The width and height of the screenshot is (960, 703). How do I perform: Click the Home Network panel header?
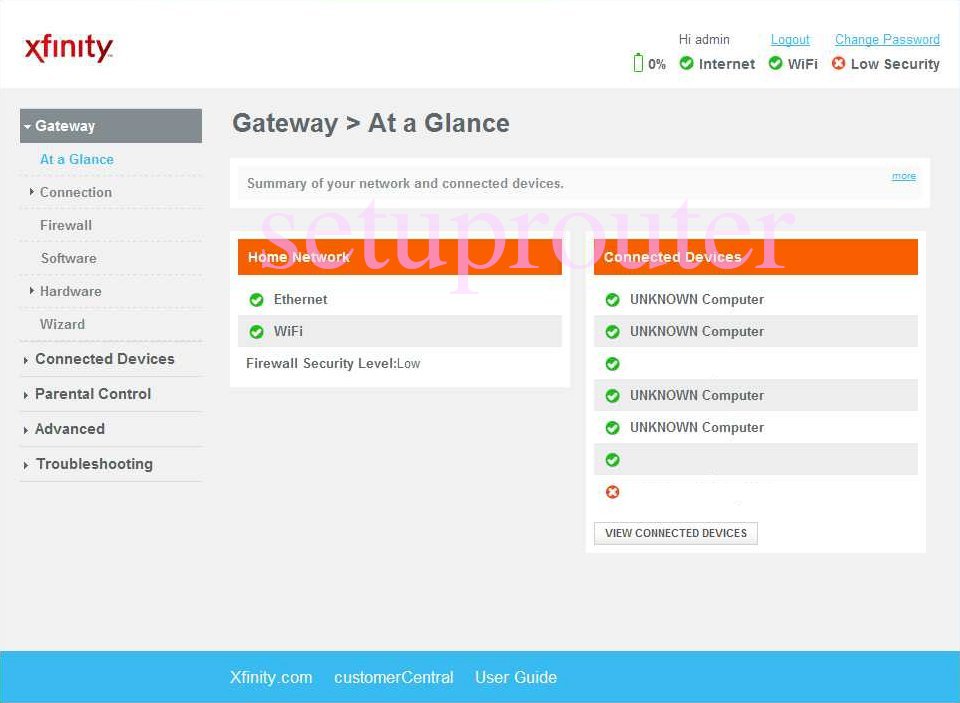pos(400,257)
